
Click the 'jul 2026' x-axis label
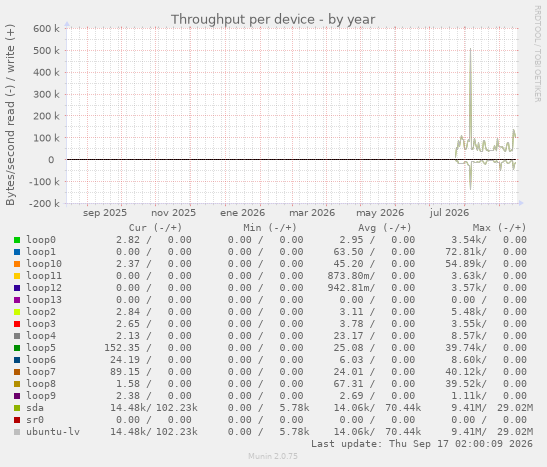(x=449, y=213)
